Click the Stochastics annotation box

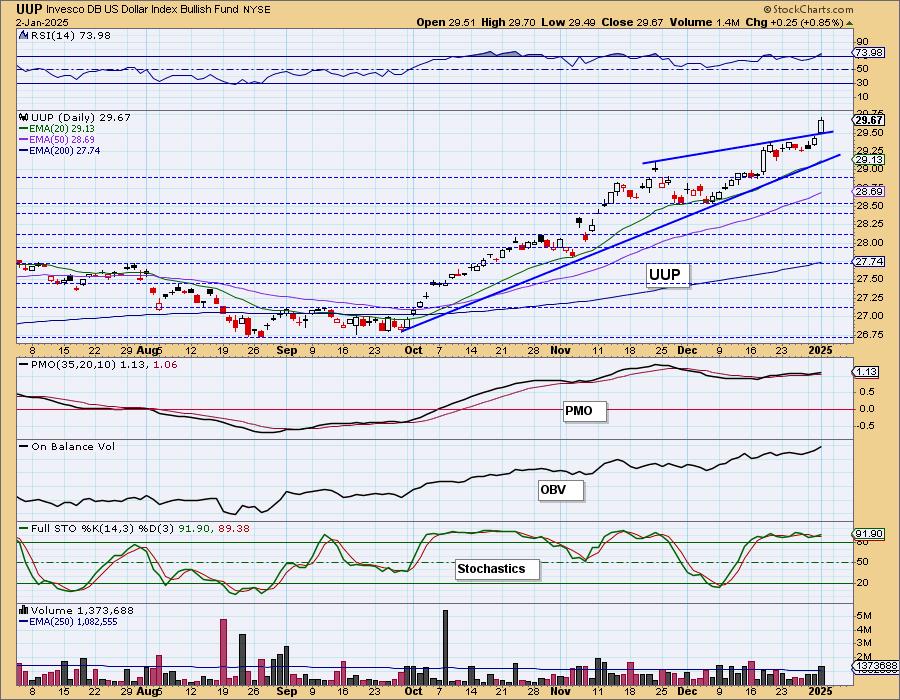pos(497,569)
